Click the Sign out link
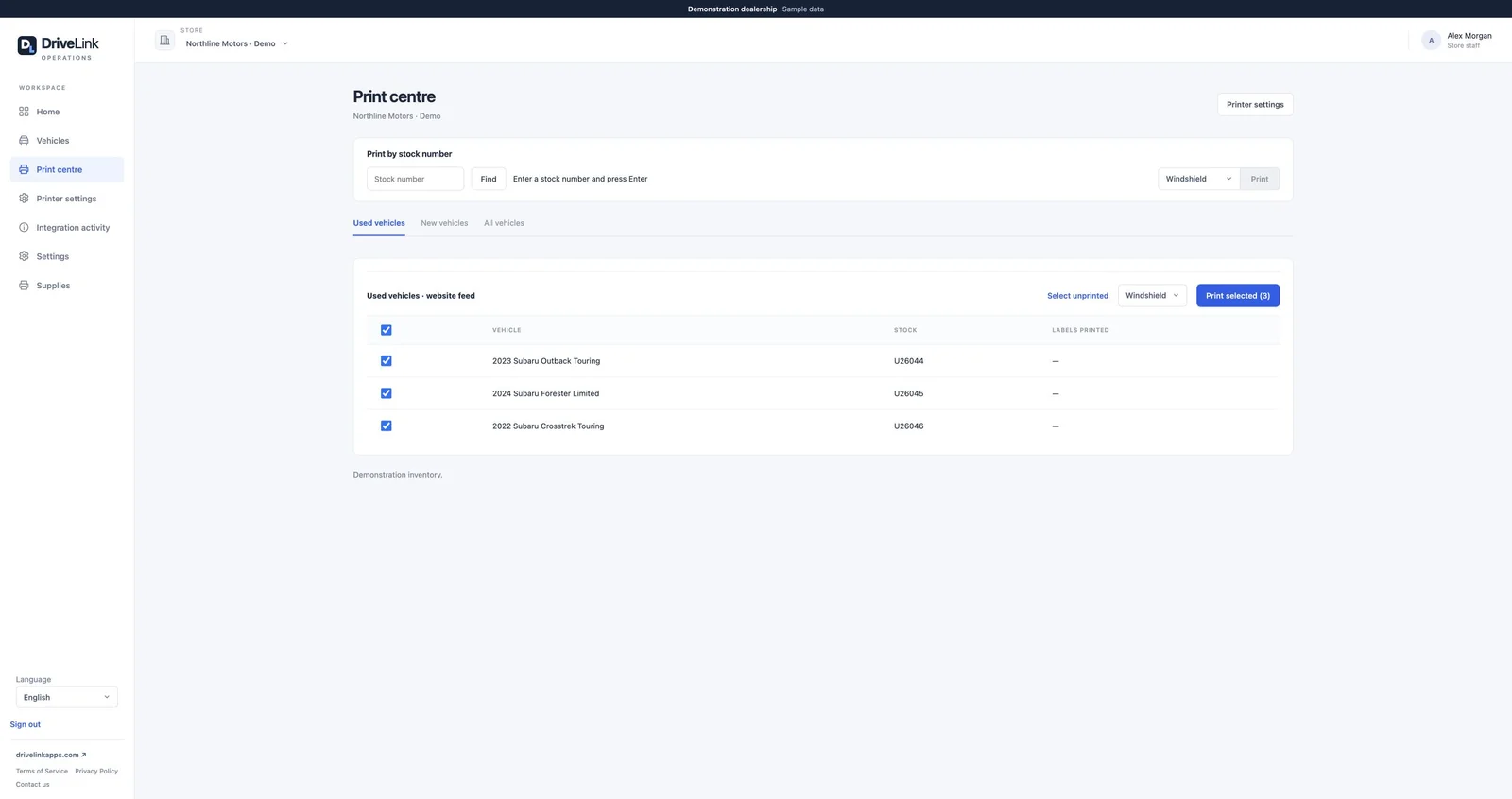The image size is (1512, 799). [26, 724]
